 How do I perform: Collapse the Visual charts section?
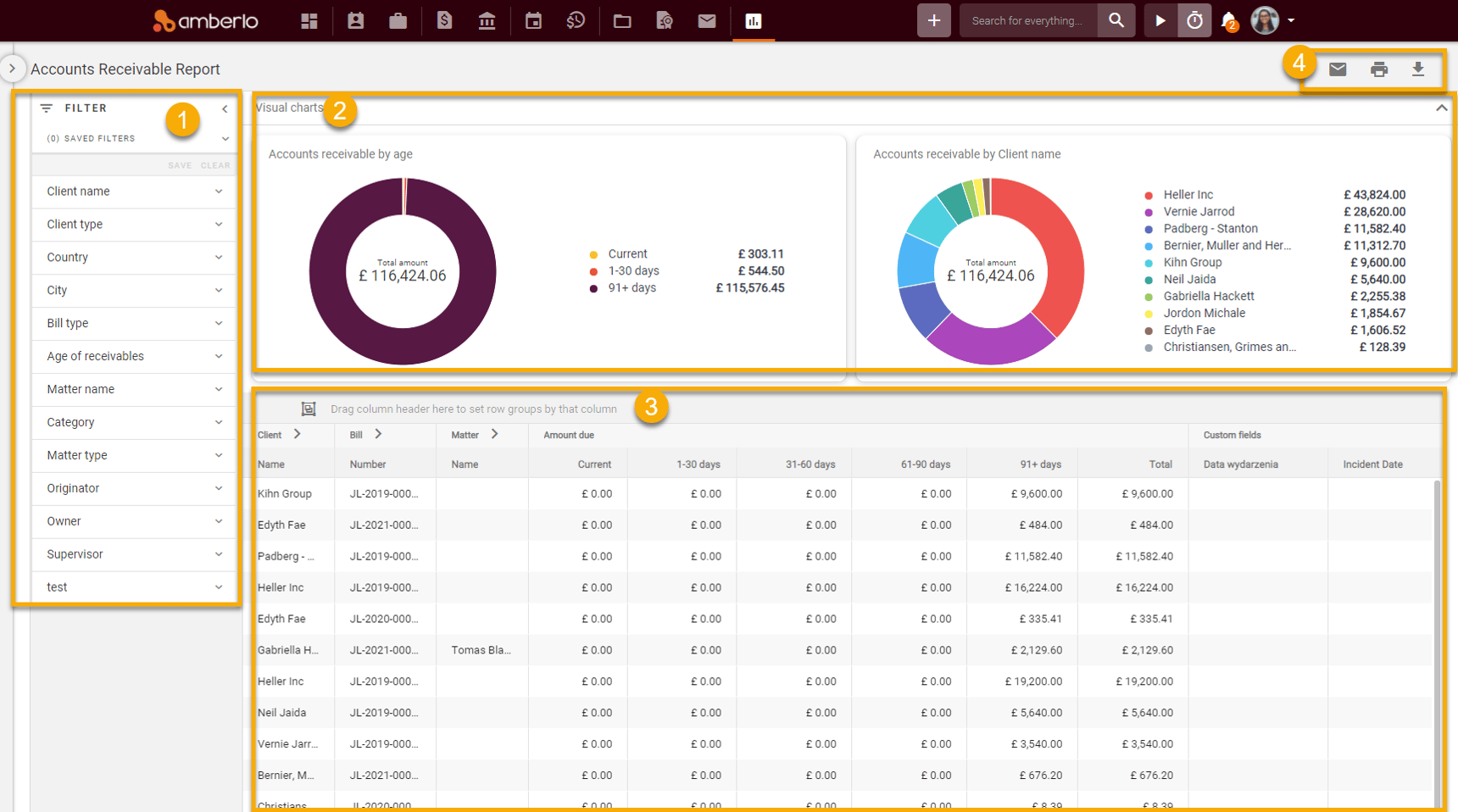pyautogui.click(x=1442, y=108)
